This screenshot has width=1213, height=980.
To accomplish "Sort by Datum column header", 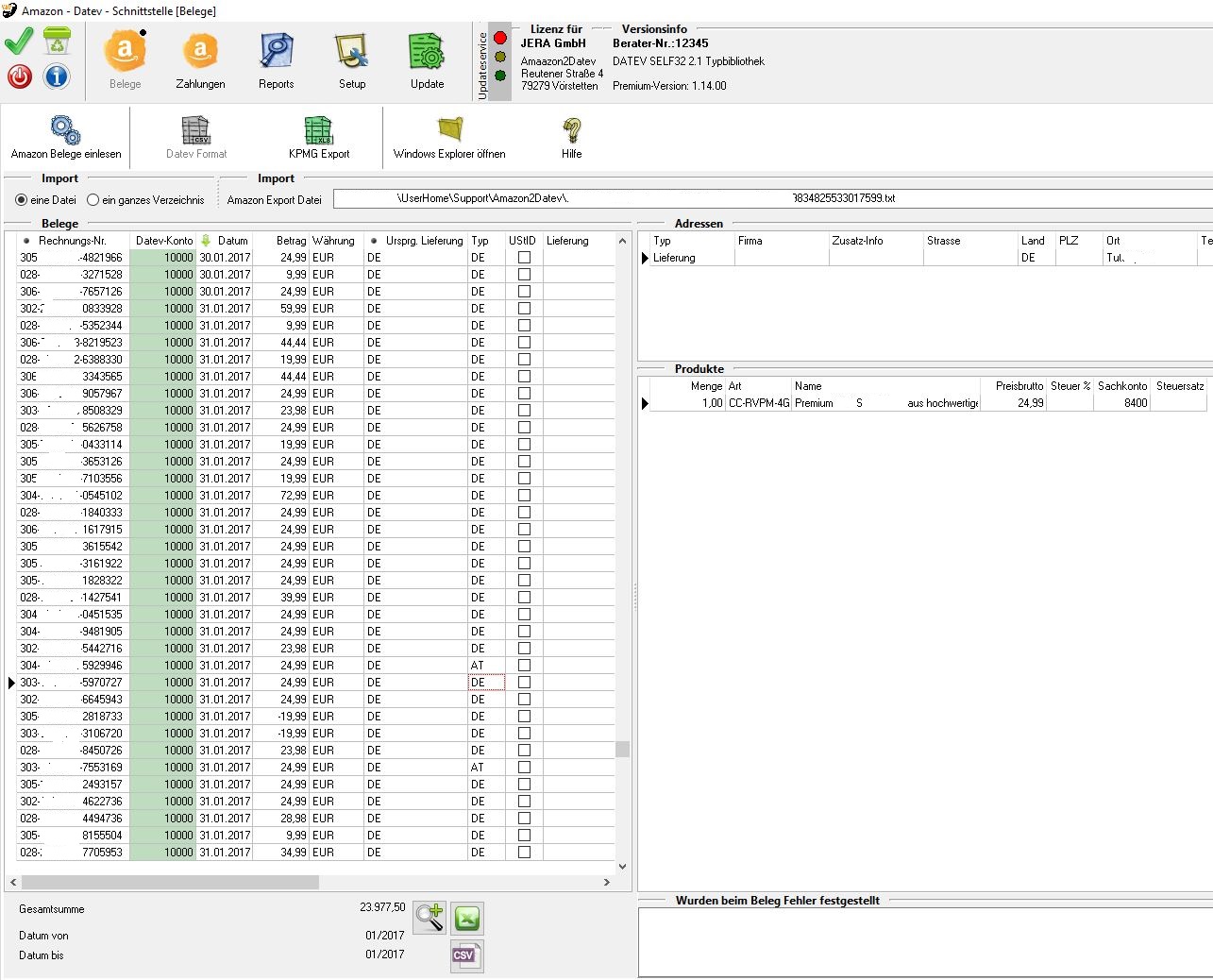I will click(224, 241).
